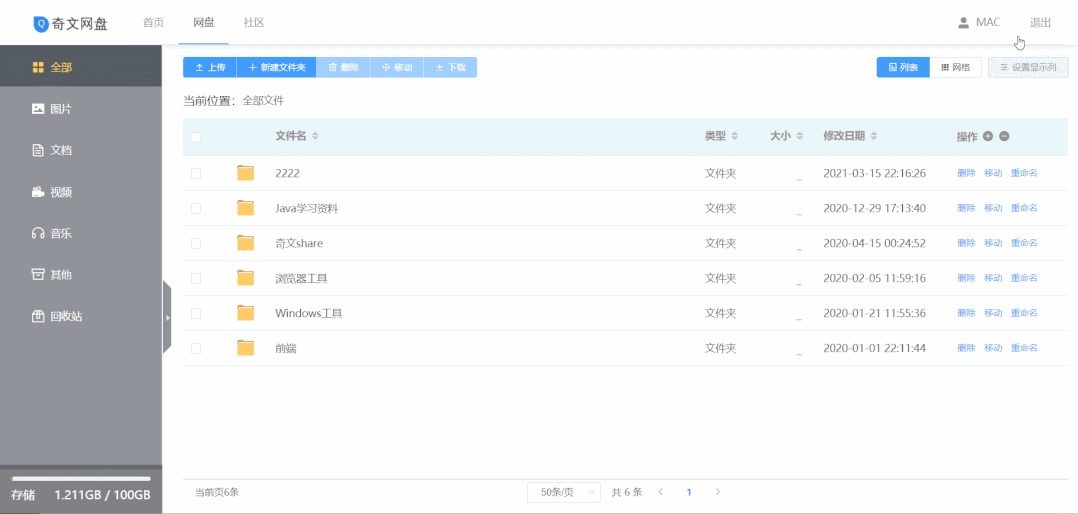Open folder icon for Windows工具
The height and width of the screenshot is (514, 1078).
pyautogui.click(x=245, y=313)
